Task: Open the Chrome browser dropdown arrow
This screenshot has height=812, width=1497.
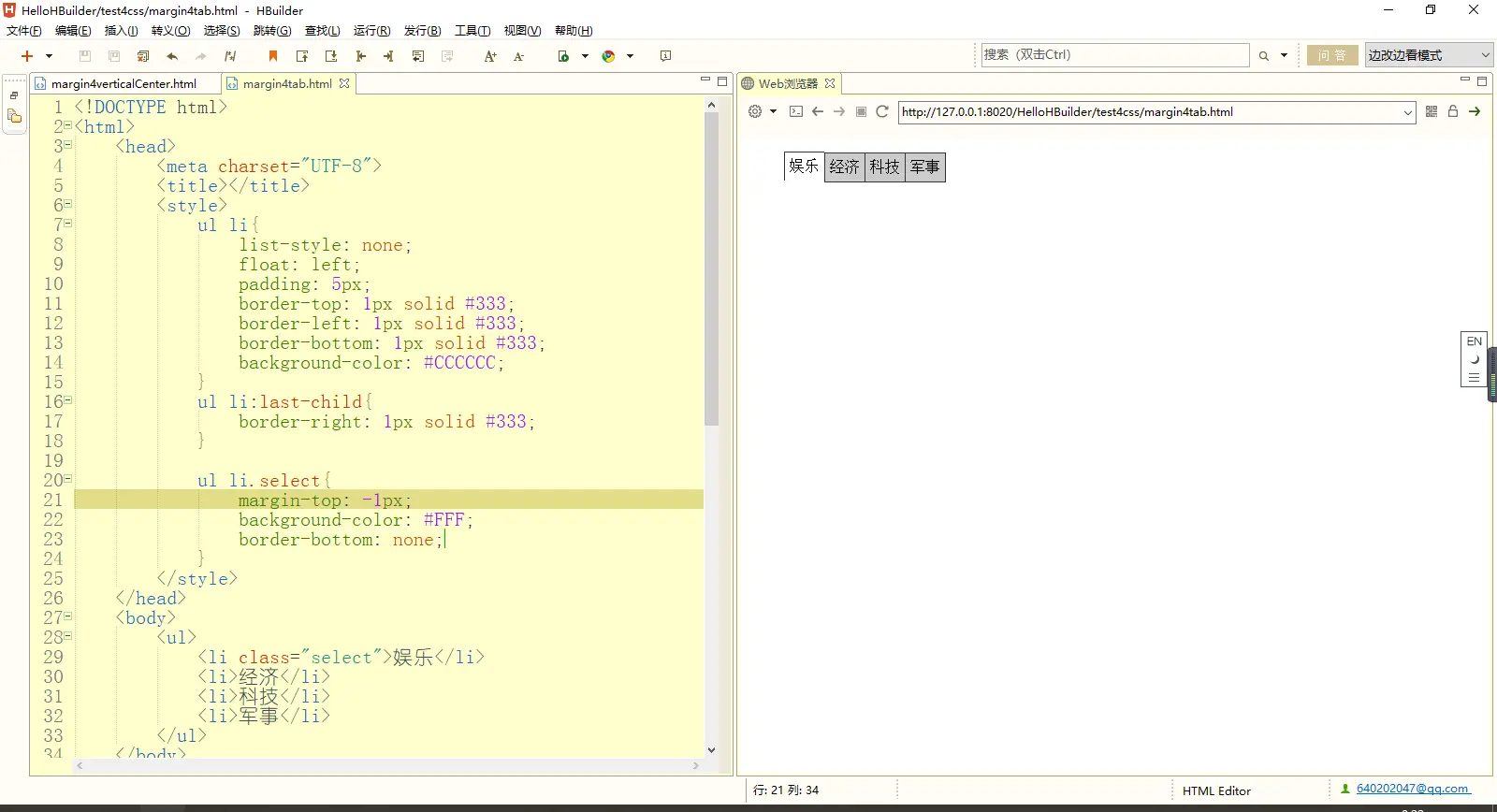Action: coord(630,56)
